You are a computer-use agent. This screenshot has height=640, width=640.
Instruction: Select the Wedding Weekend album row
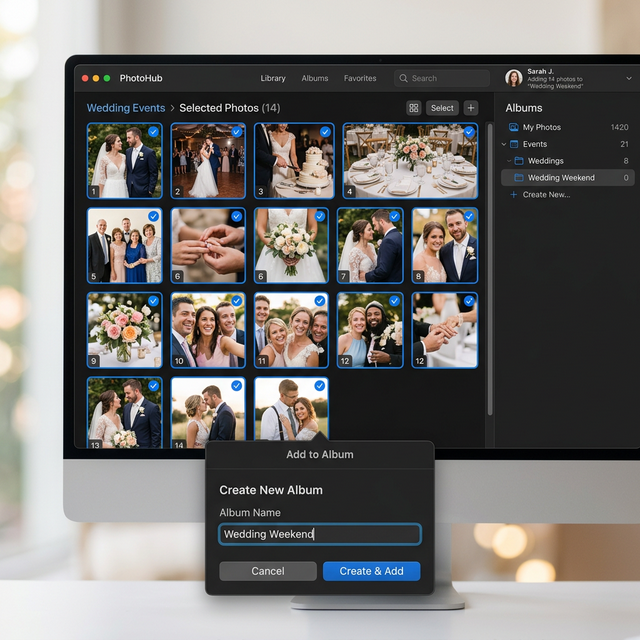[x=568, y=178]
